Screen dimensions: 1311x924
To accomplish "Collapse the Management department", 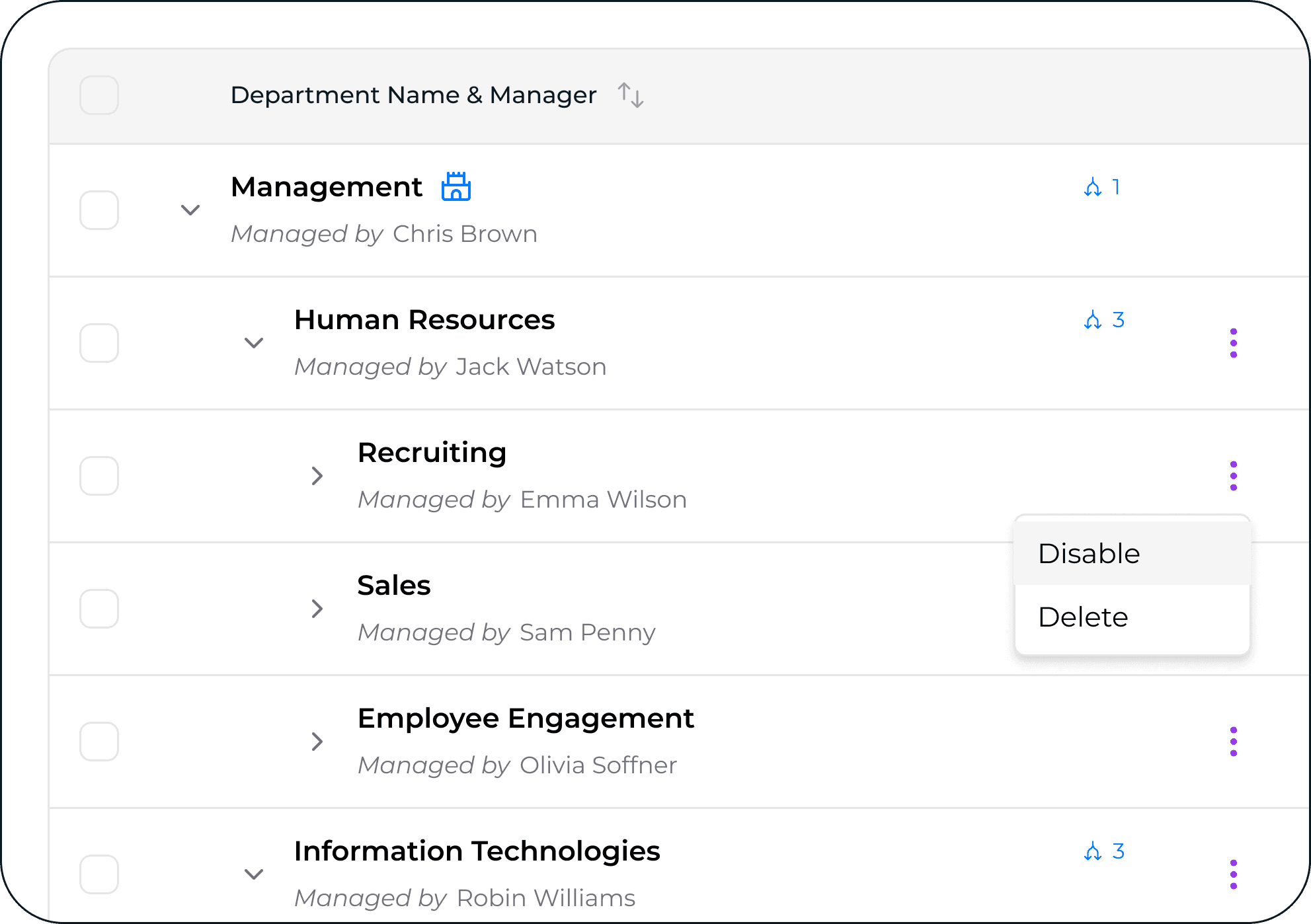I will click(190, 210).
